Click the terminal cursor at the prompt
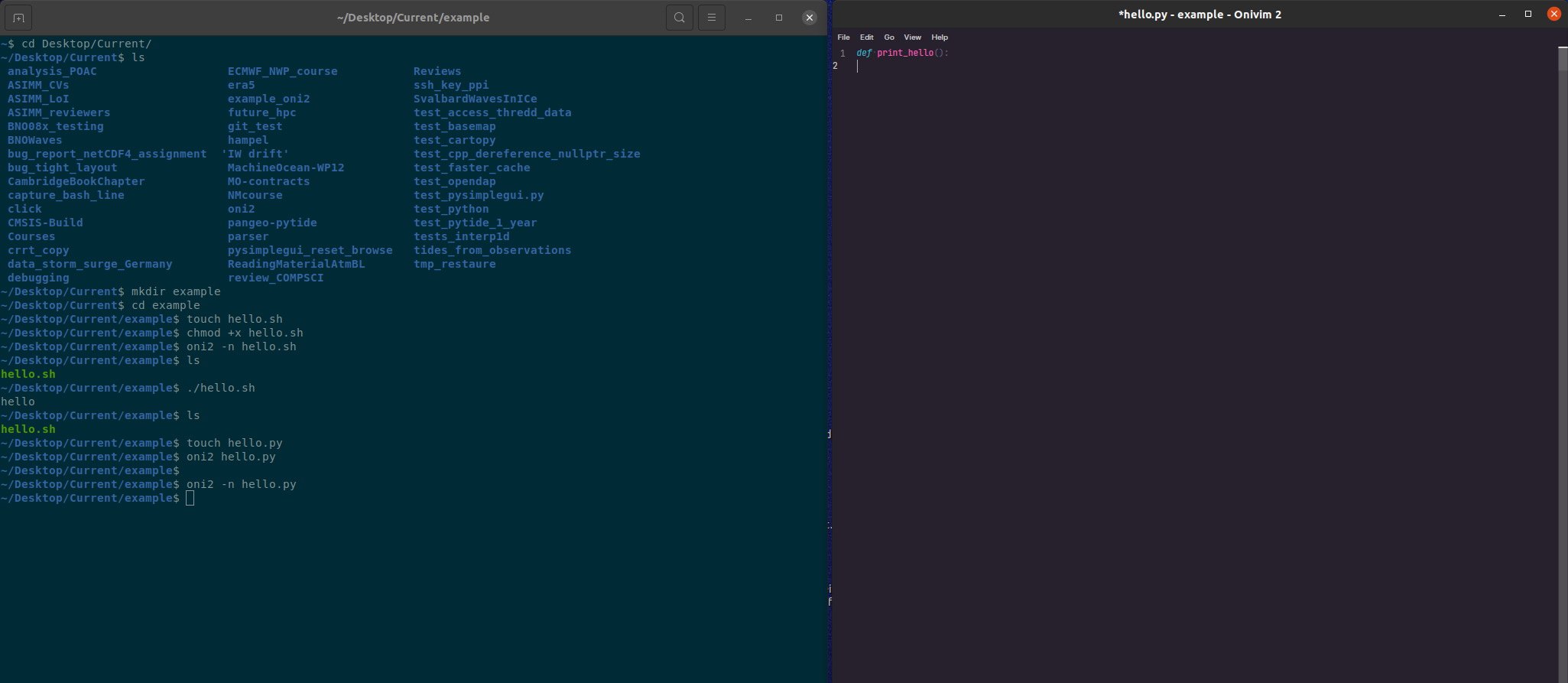The width and height of the screenshot is (1568, 683). coord(190,498)
